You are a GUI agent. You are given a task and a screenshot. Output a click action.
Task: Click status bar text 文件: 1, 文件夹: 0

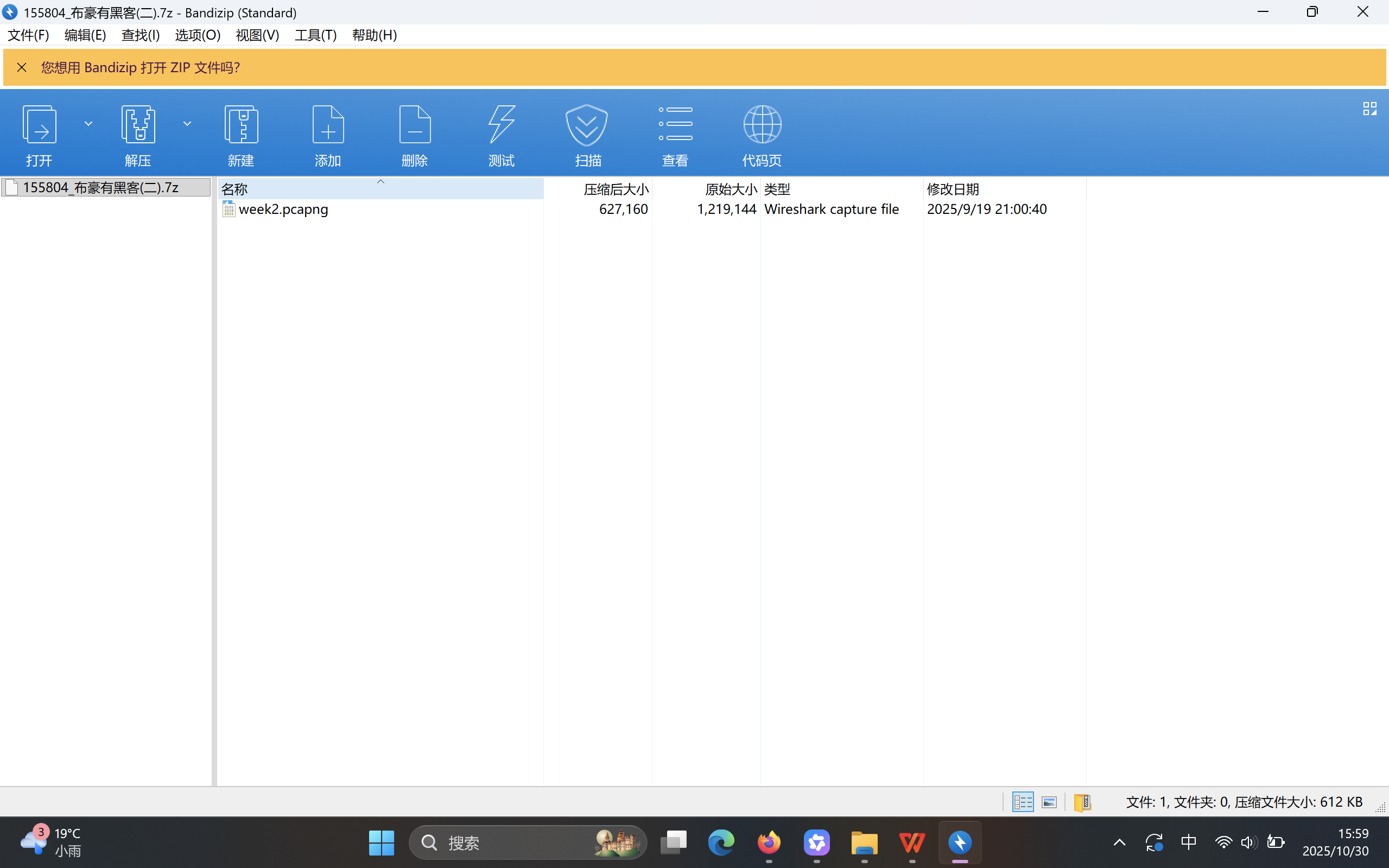click(1177, 802)
